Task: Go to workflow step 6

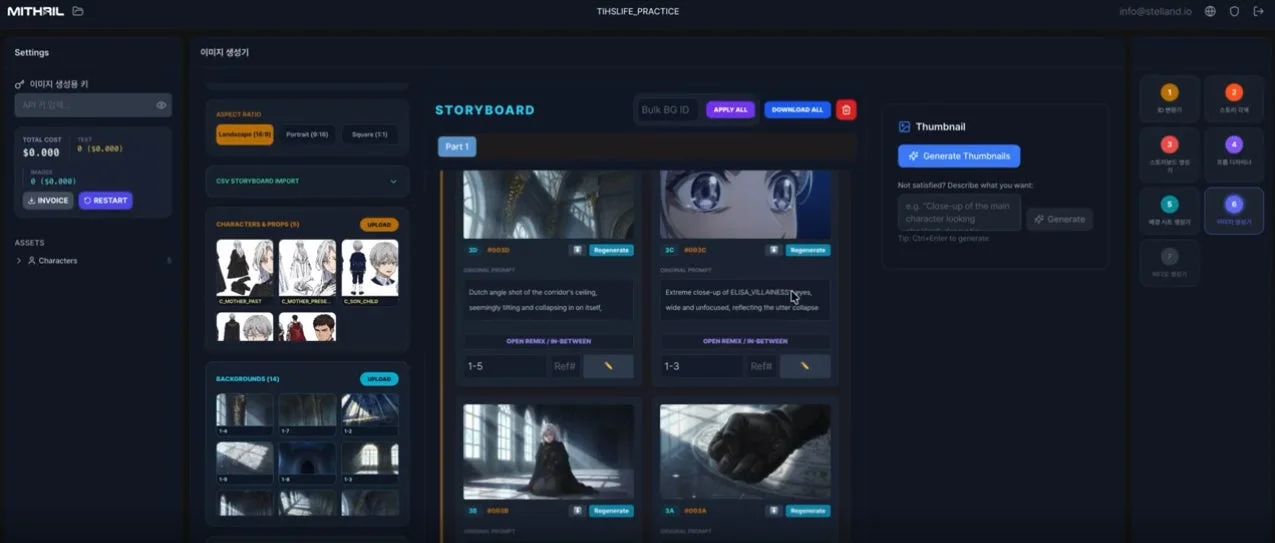Action: [x=1233, y=210]
